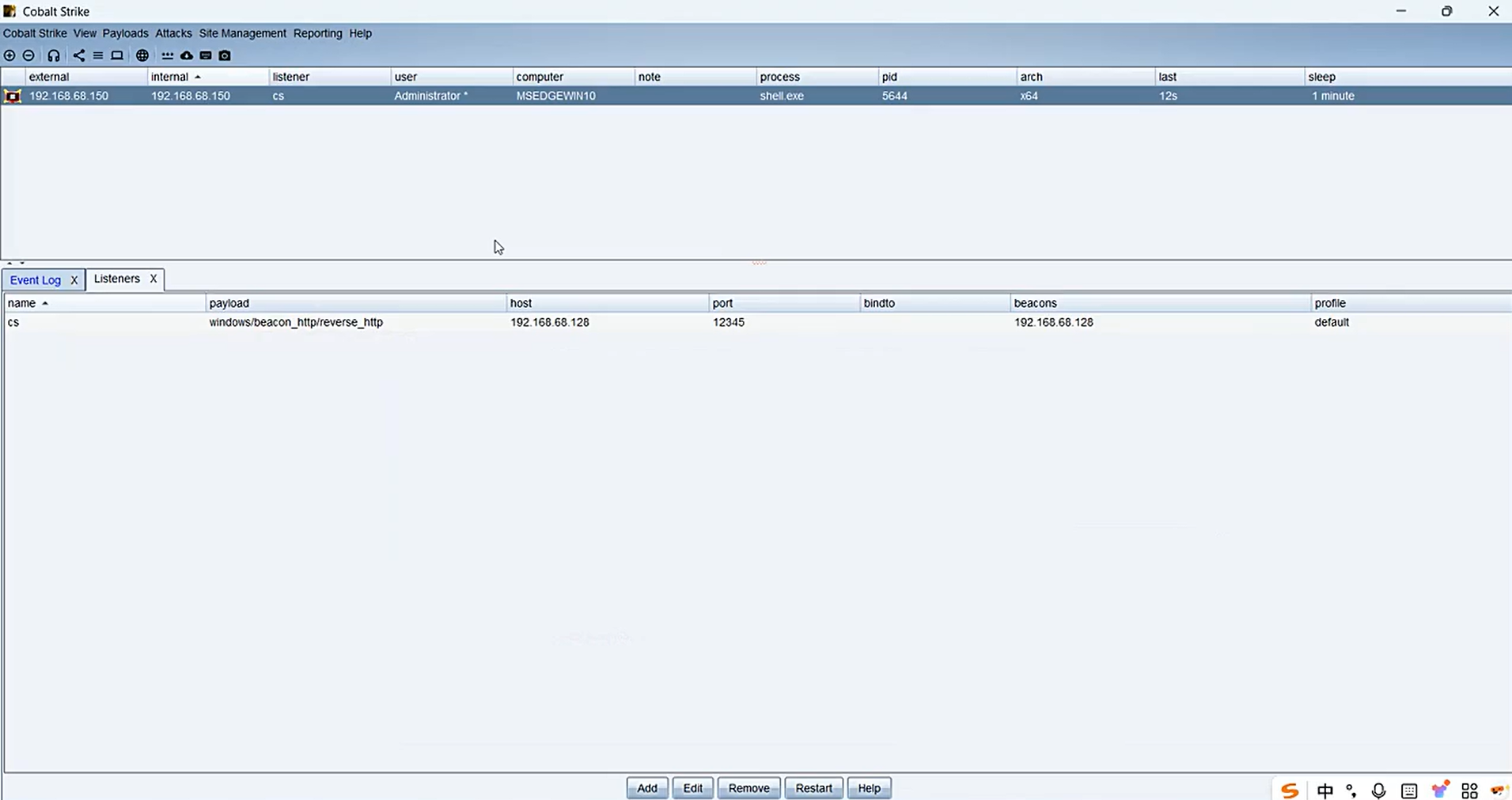Open the soft keyboard tray icon

tap(1408, 791)
